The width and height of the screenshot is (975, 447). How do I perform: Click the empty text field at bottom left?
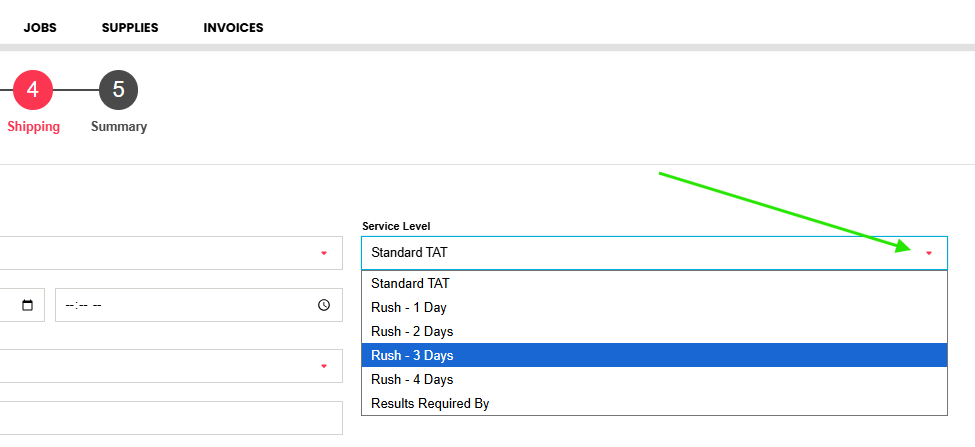(171, 418)
